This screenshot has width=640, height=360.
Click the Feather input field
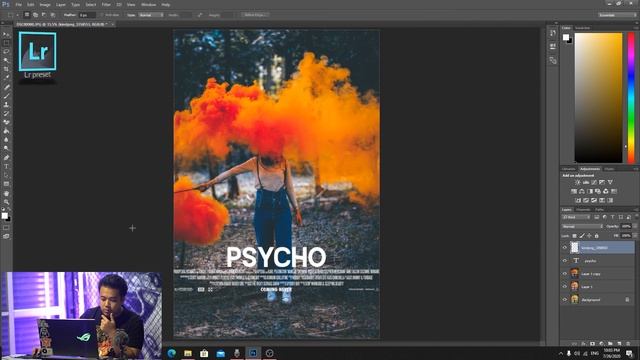coord(87,15)
